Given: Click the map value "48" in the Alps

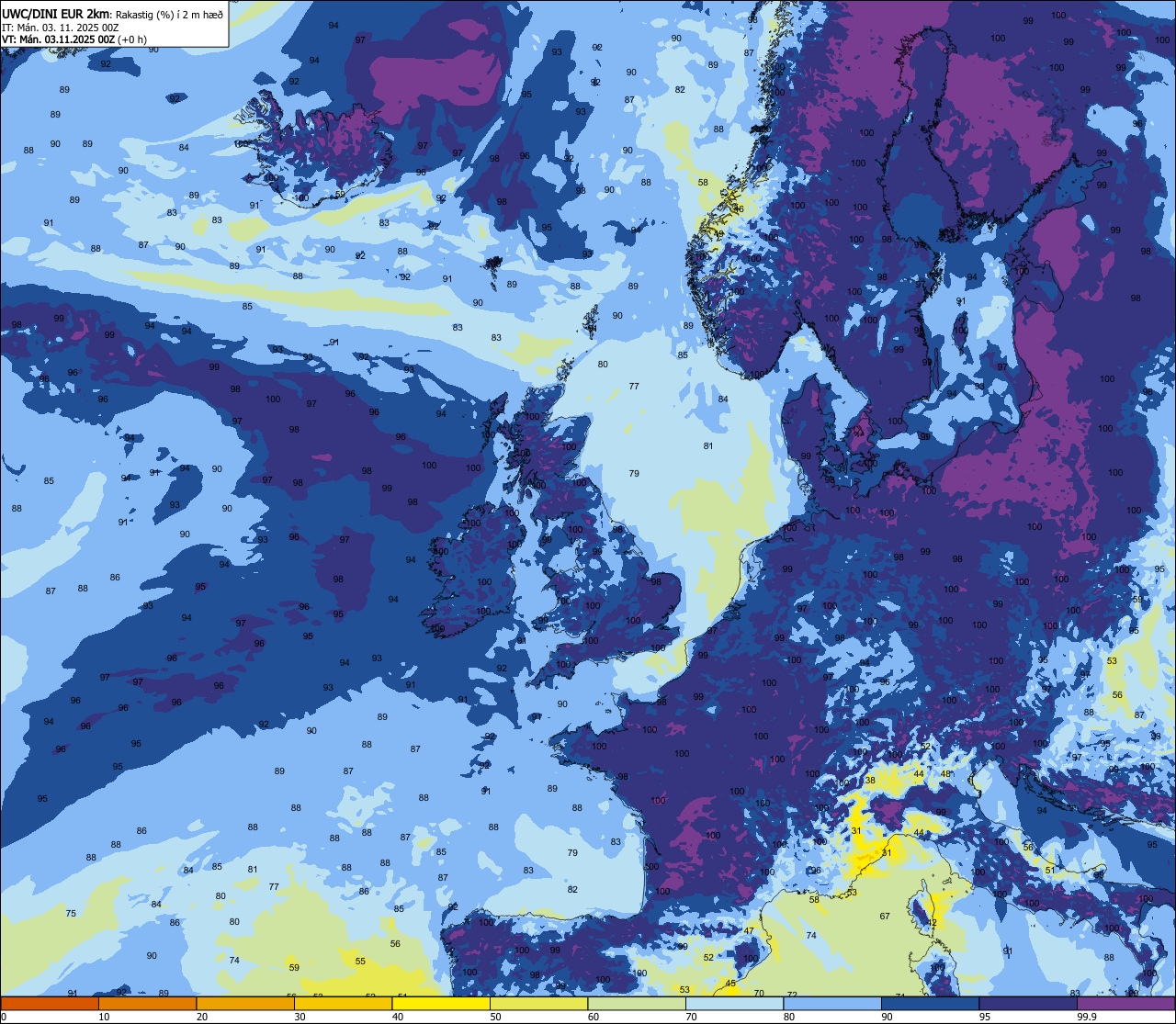Looking at the screenshot, I should click(x=944, y=773).
